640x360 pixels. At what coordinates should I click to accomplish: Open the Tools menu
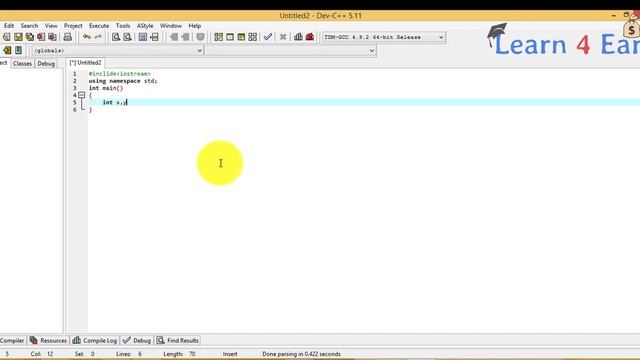123,26
